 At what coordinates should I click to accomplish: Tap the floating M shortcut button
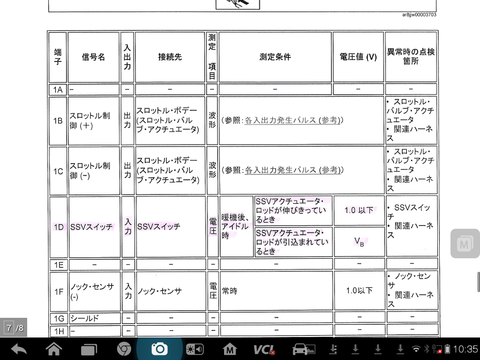(465, 243)
